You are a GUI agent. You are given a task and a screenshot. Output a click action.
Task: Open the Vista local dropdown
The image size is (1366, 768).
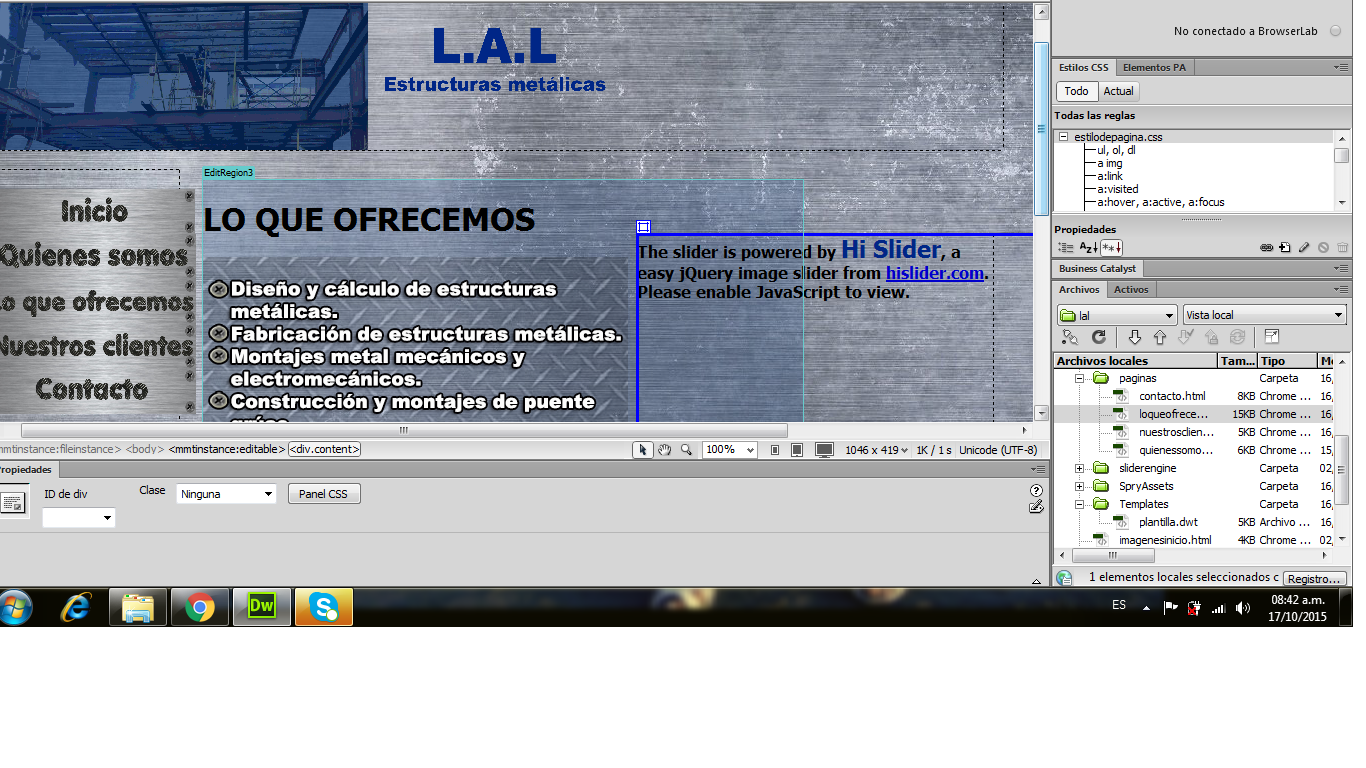[x=1264, y=315]
